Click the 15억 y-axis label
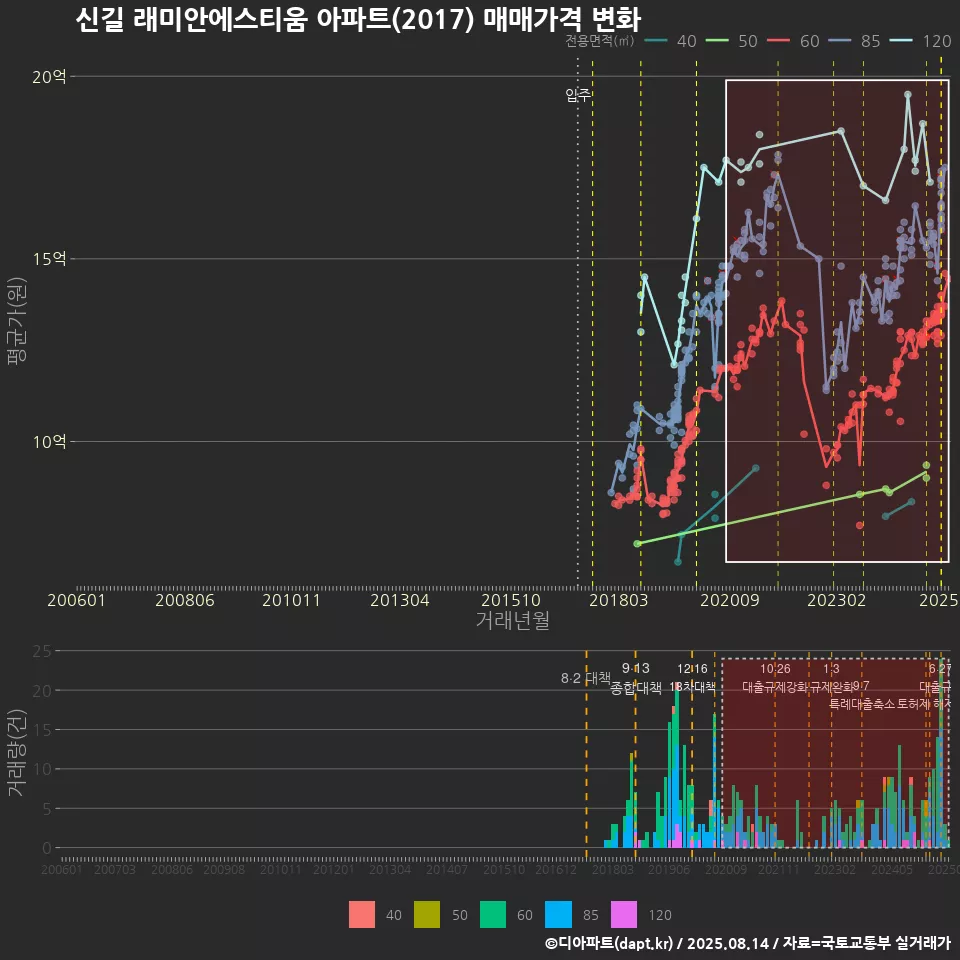Viewport: 960px width, 960px height. tap(49, 258)
